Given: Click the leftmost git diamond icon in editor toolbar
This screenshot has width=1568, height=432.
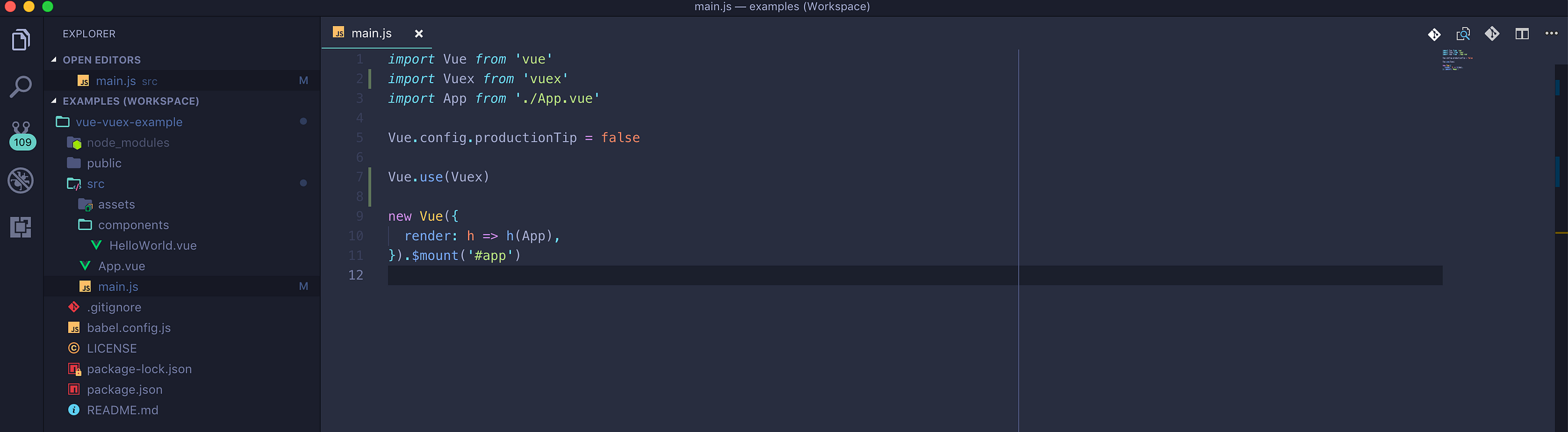Looking at the screenshot, I should click(1434, 34).
